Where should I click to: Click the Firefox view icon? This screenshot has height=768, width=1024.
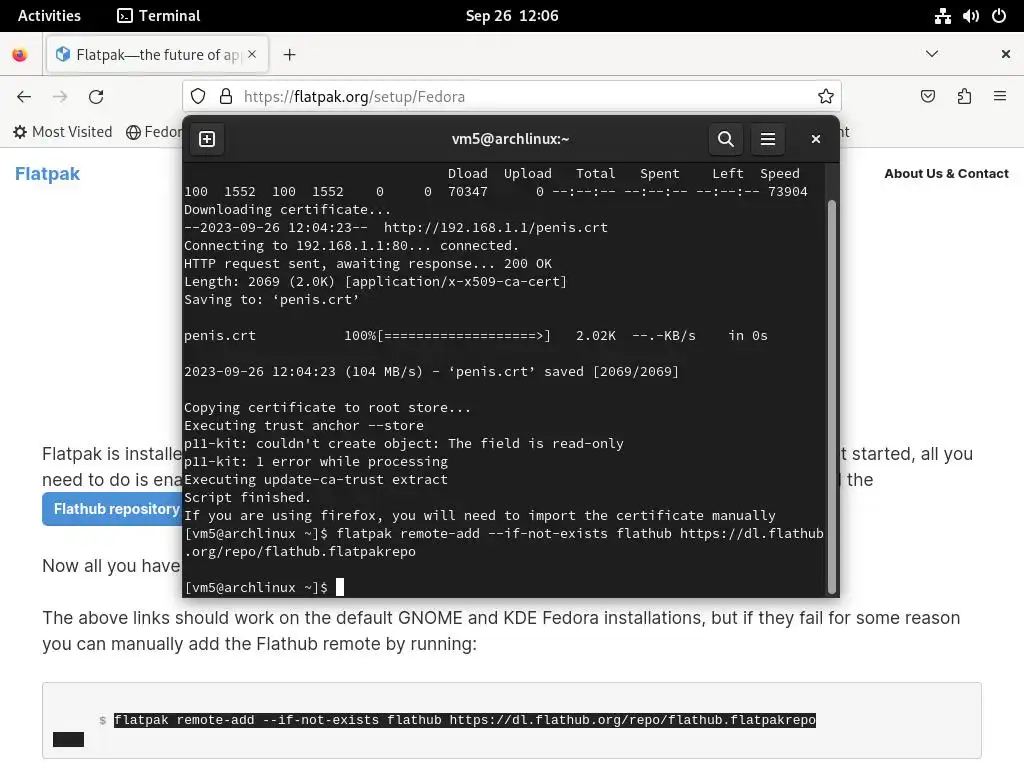[20, 55]
